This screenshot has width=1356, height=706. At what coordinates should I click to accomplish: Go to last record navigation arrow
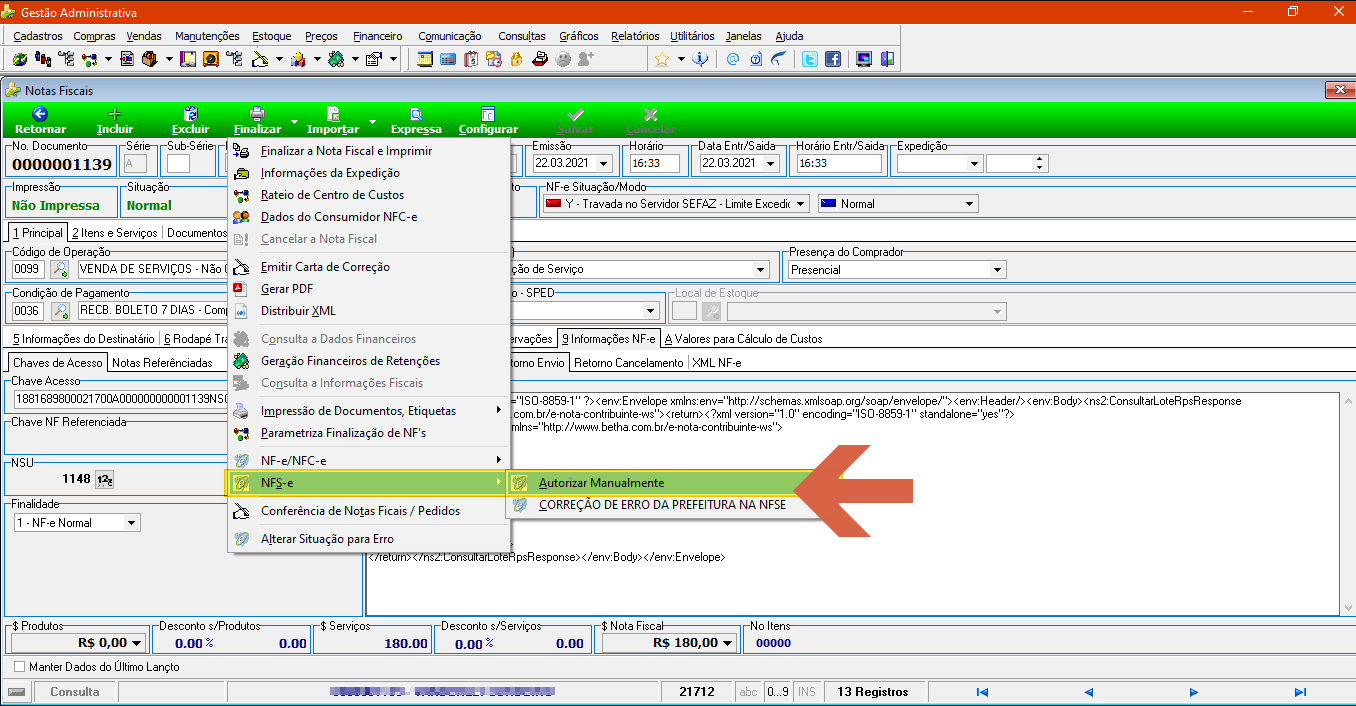click(x=1300, y=692)
